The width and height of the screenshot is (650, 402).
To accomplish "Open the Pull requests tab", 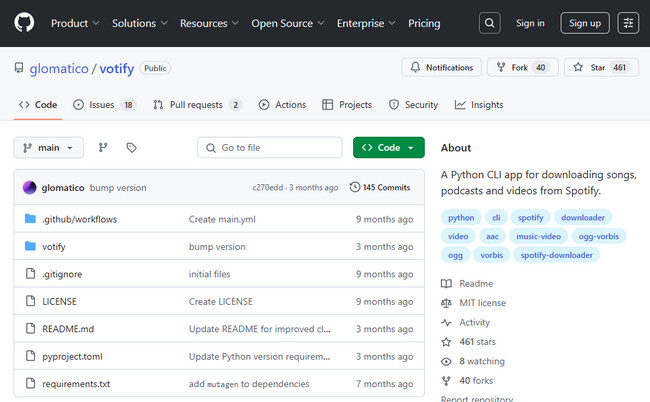I will point(197,105).
